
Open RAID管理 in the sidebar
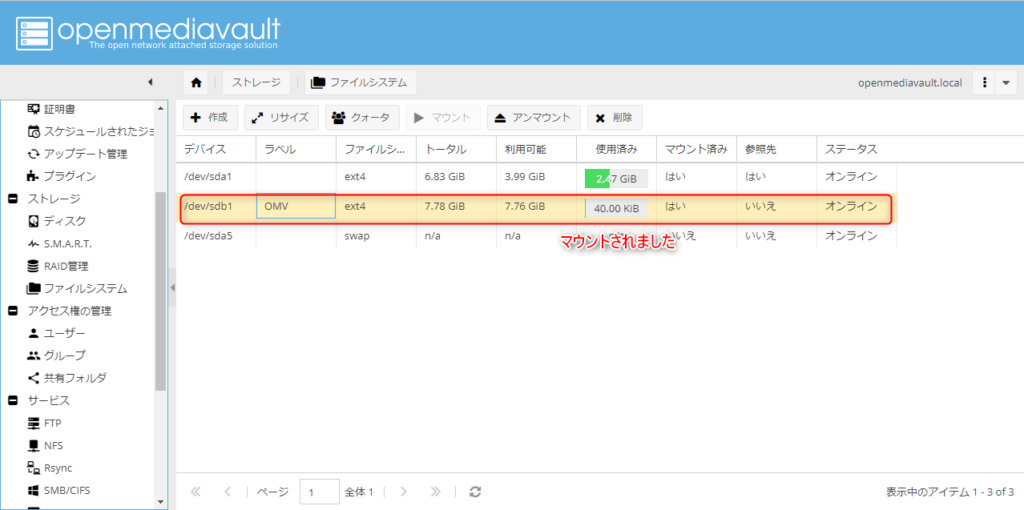point(66,266)
